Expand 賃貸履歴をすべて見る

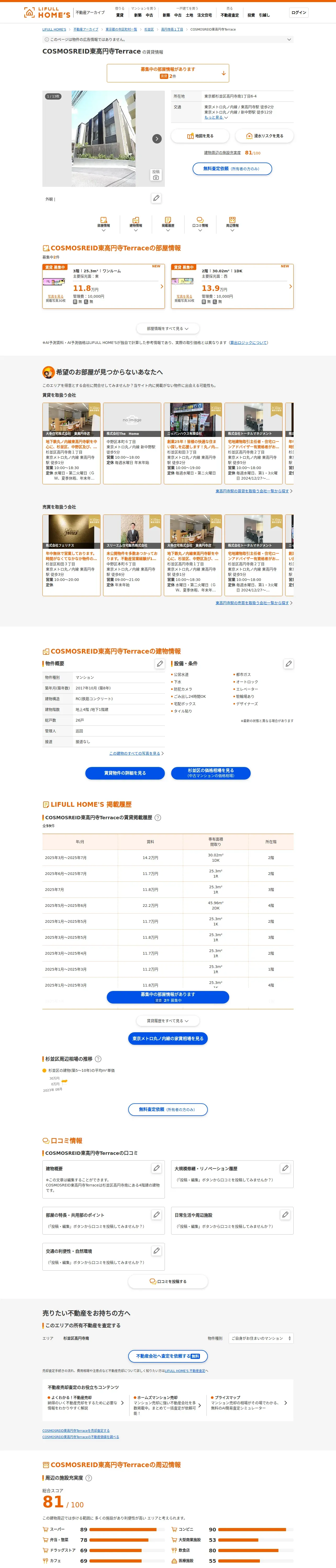(x=168, y=1021)
